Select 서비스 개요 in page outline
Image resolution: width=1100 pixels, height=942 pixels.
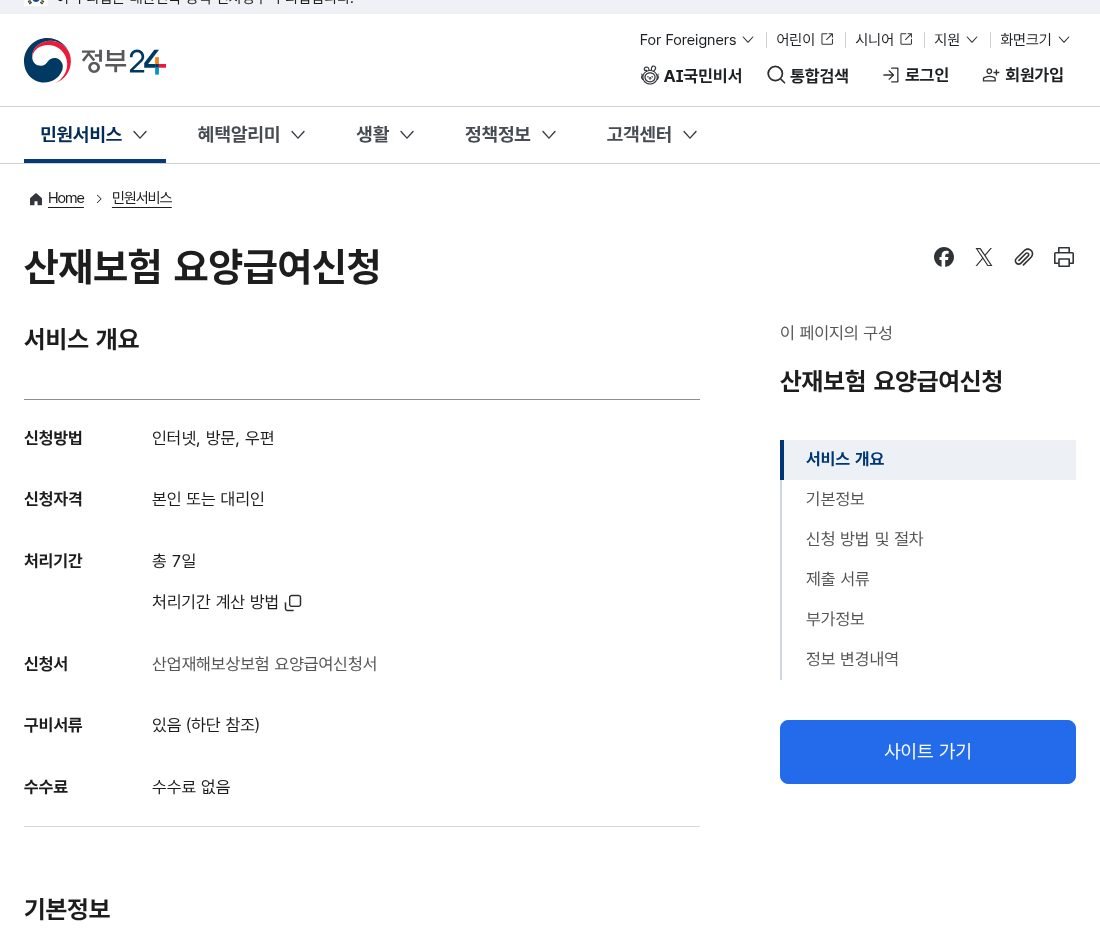click(x=927, y=459)
